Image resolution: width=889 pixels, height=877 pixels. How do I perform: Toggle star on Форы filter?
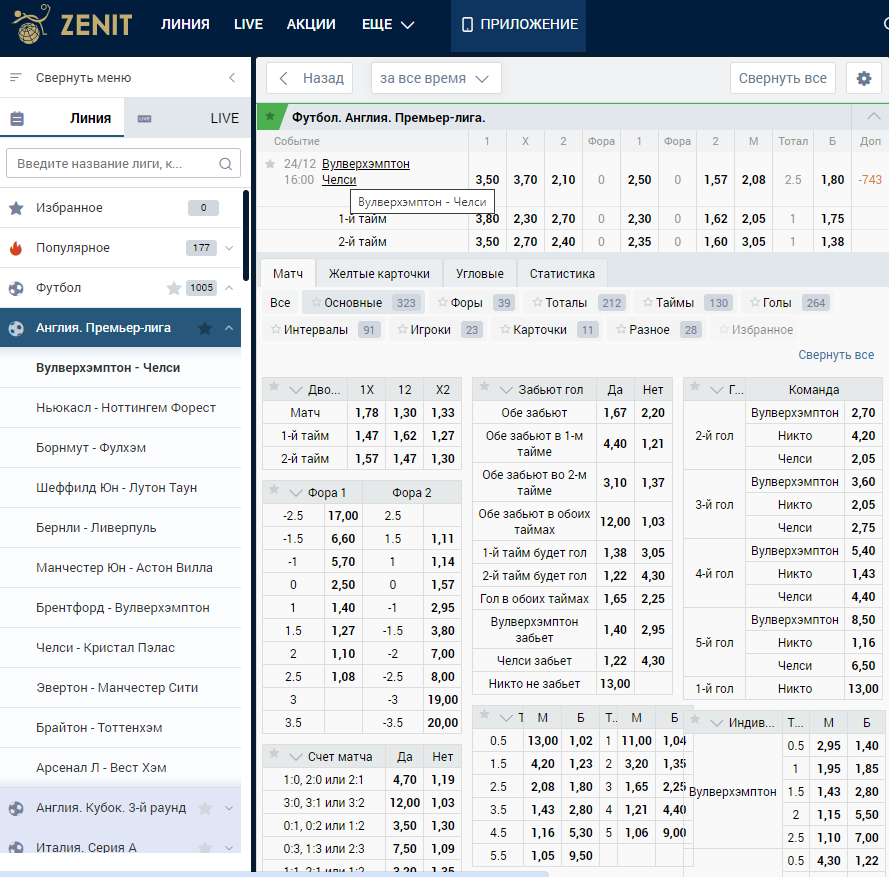[x=442, y=302]
